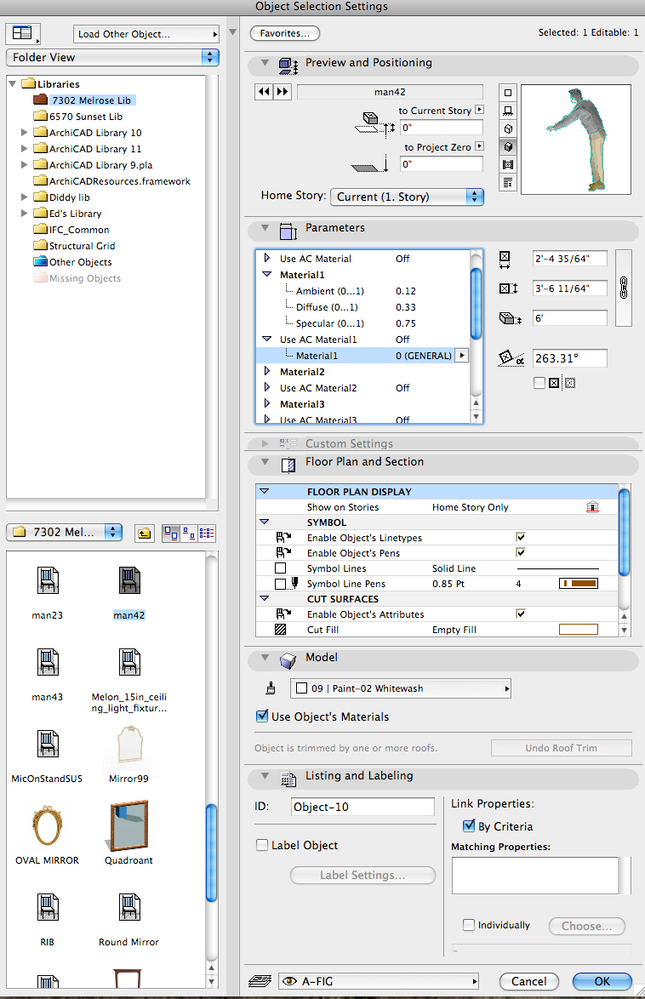Switch to list view of objects
Image resolution: width=645 pixels, height=999 pixels.
207,533
